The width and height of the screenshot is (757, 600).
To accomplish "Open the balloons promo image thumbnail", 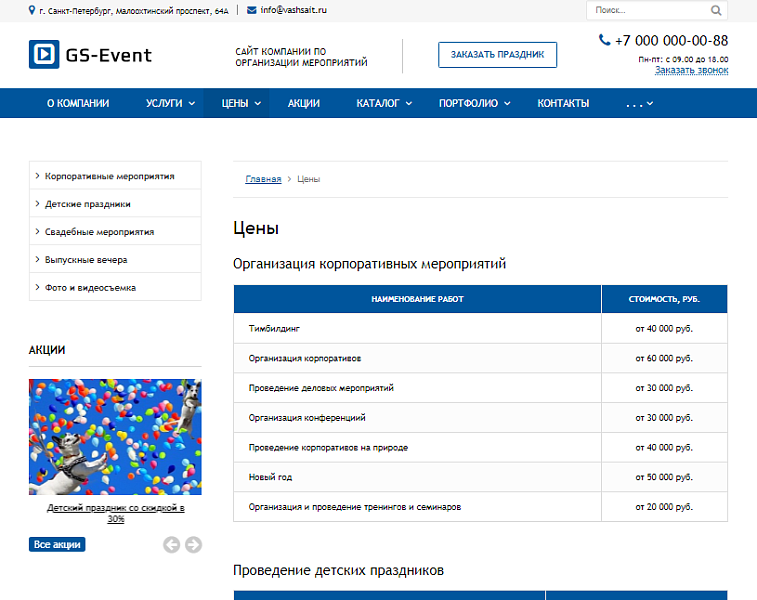I will point(115,437).
